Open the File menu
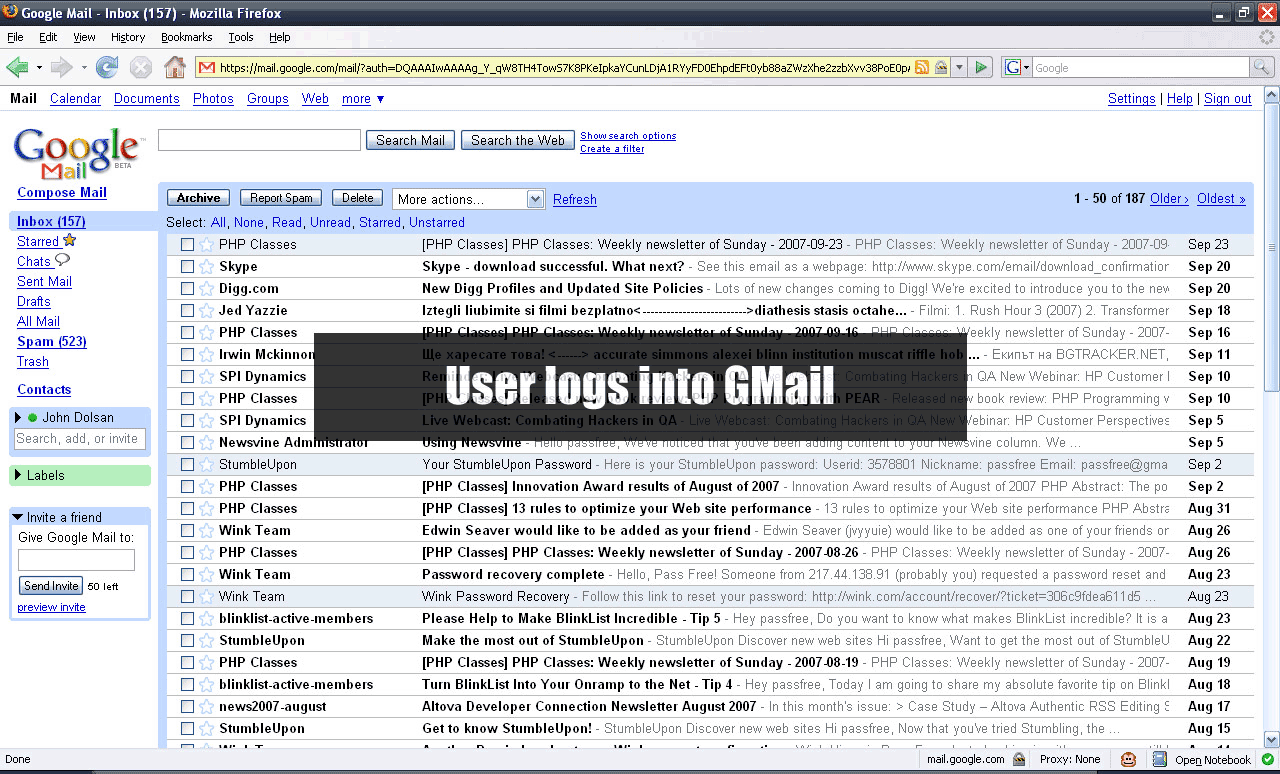 pyautogui.click(x=15, y=37)
